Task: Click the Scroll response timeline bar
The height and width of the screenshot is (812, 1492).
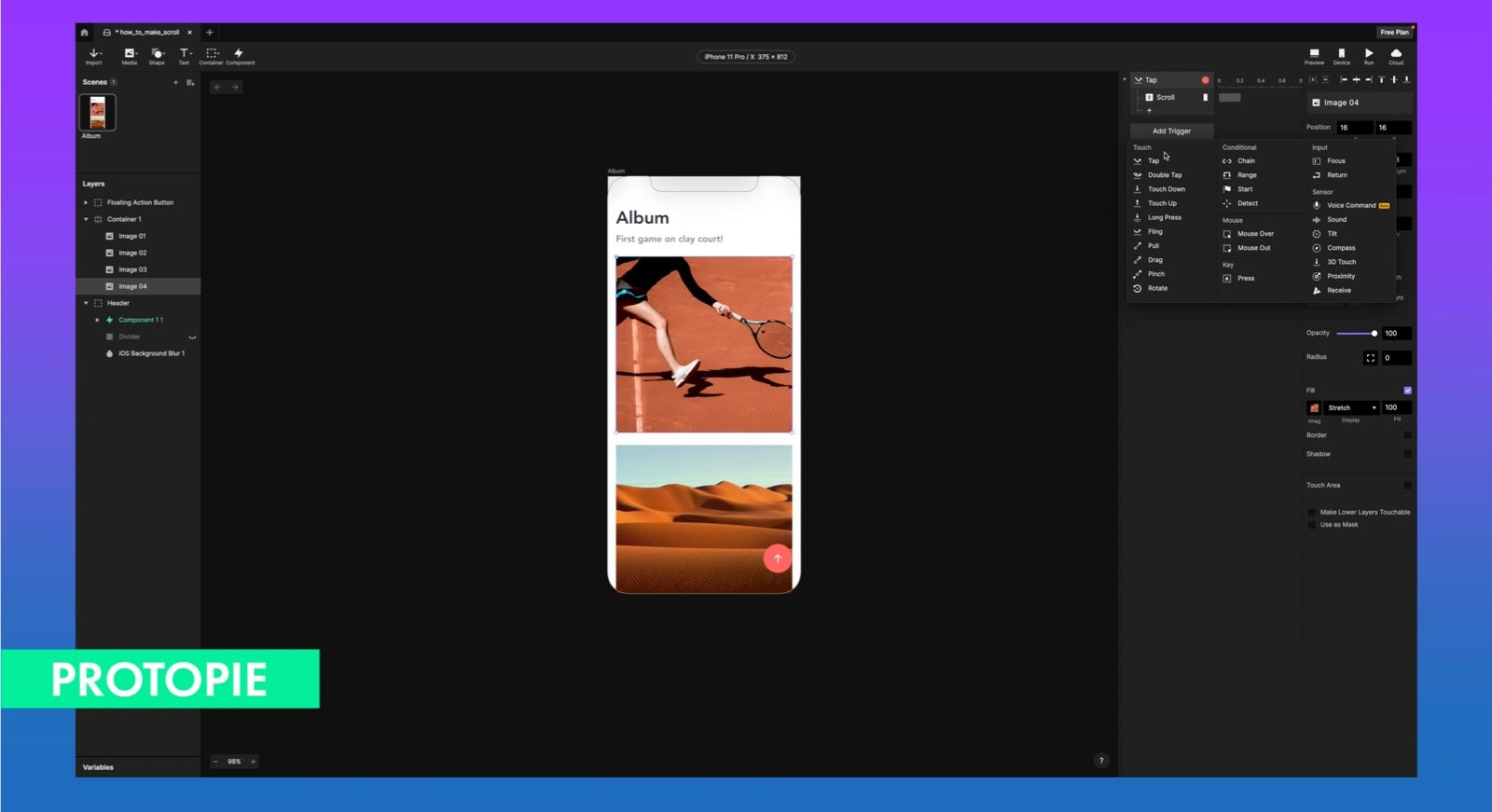Action: click(1230, 98)
